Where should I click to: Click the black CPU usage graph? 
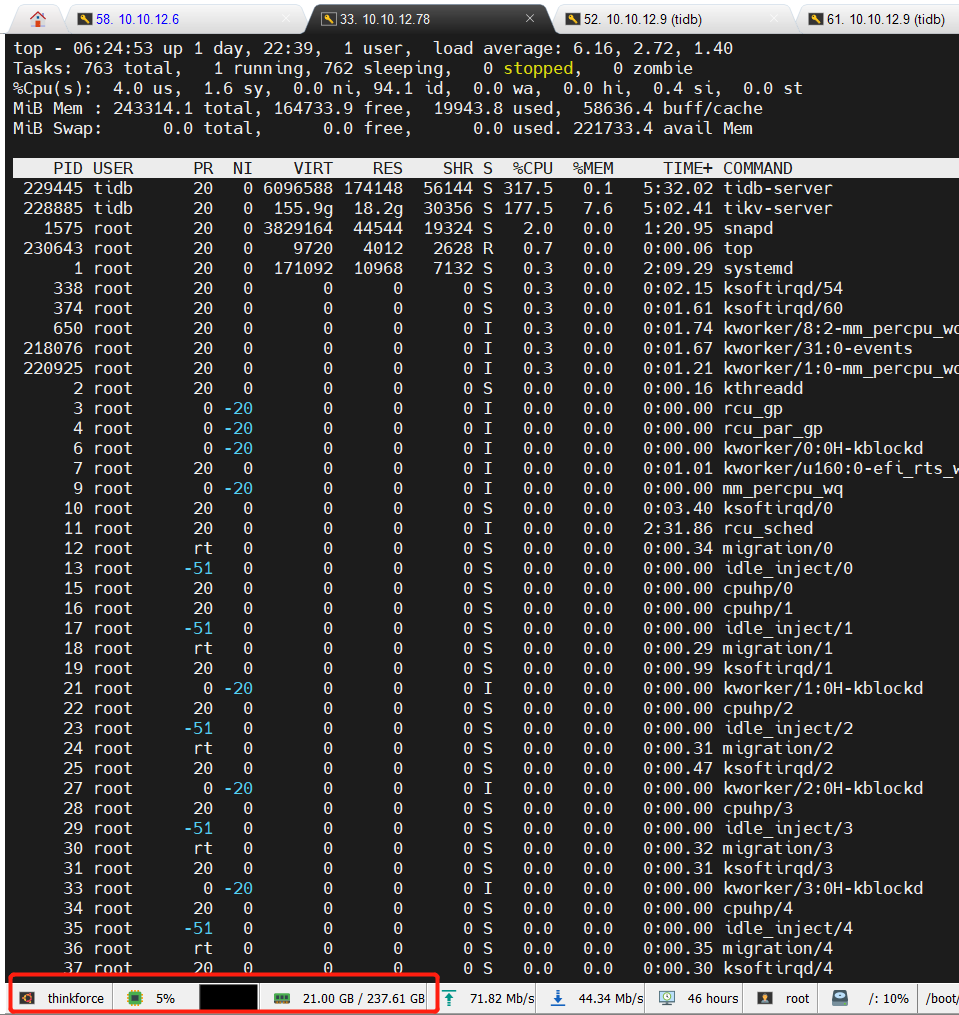coord(228,998)
